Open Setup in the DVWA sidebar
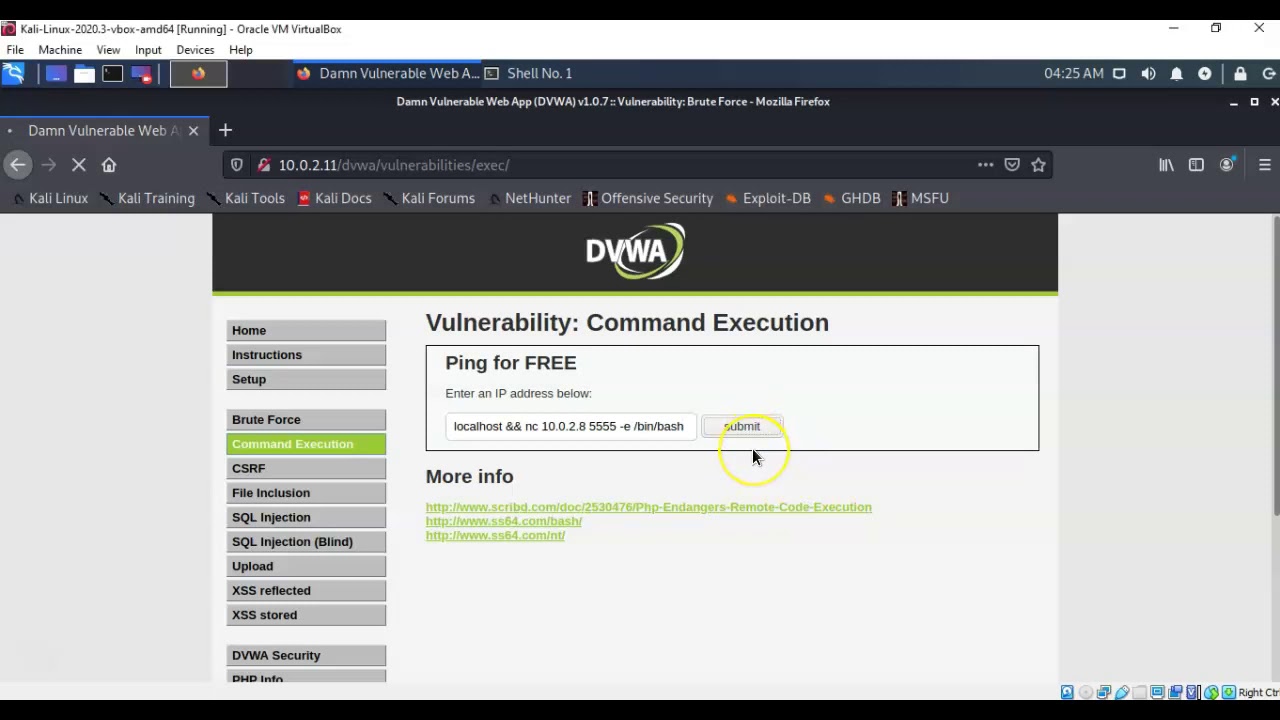The height and width of the screenshot is (720, 1280). [x=306, y=380]
